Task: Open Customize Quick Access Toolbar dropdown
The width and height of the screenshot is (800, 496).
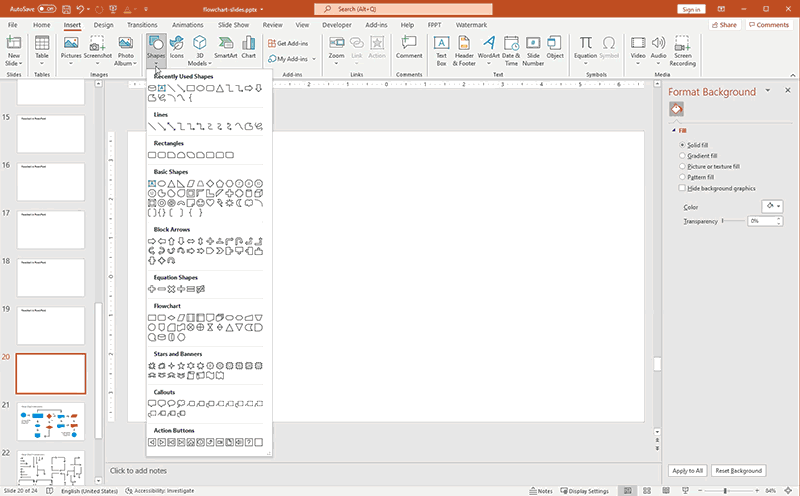Action: click(x=146, y=9)
